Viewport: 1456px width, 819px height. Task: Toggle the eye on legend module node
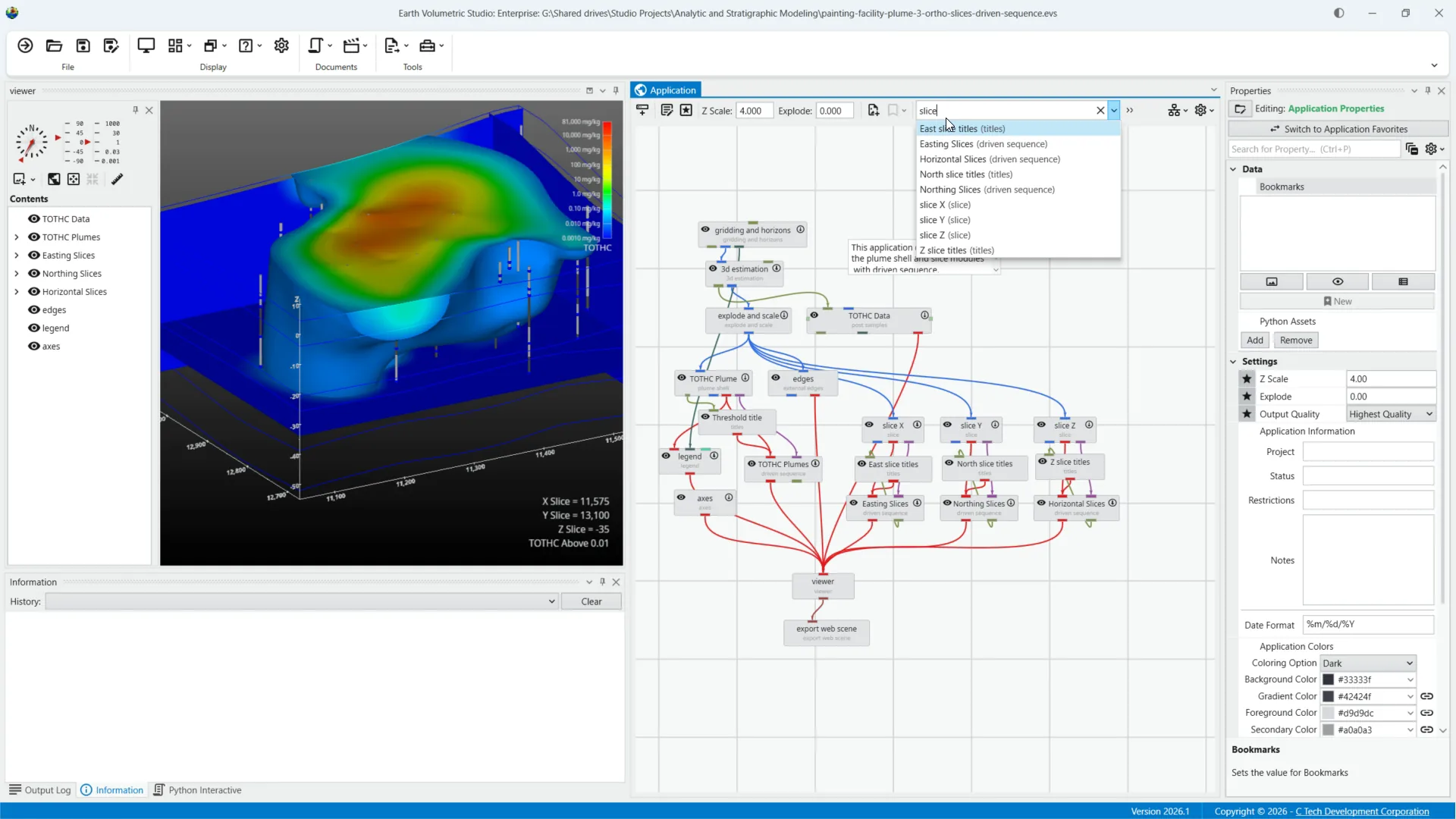[x=666, y=456]
